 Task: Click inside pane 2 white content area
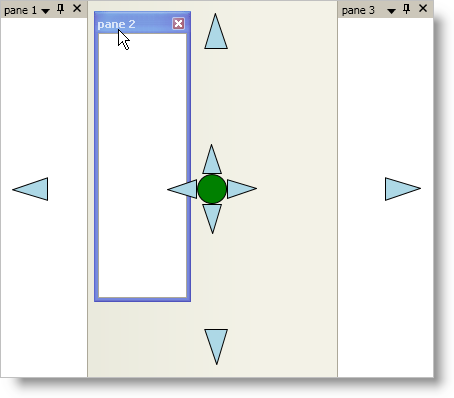pyautogui.click(x=142, y=166)
